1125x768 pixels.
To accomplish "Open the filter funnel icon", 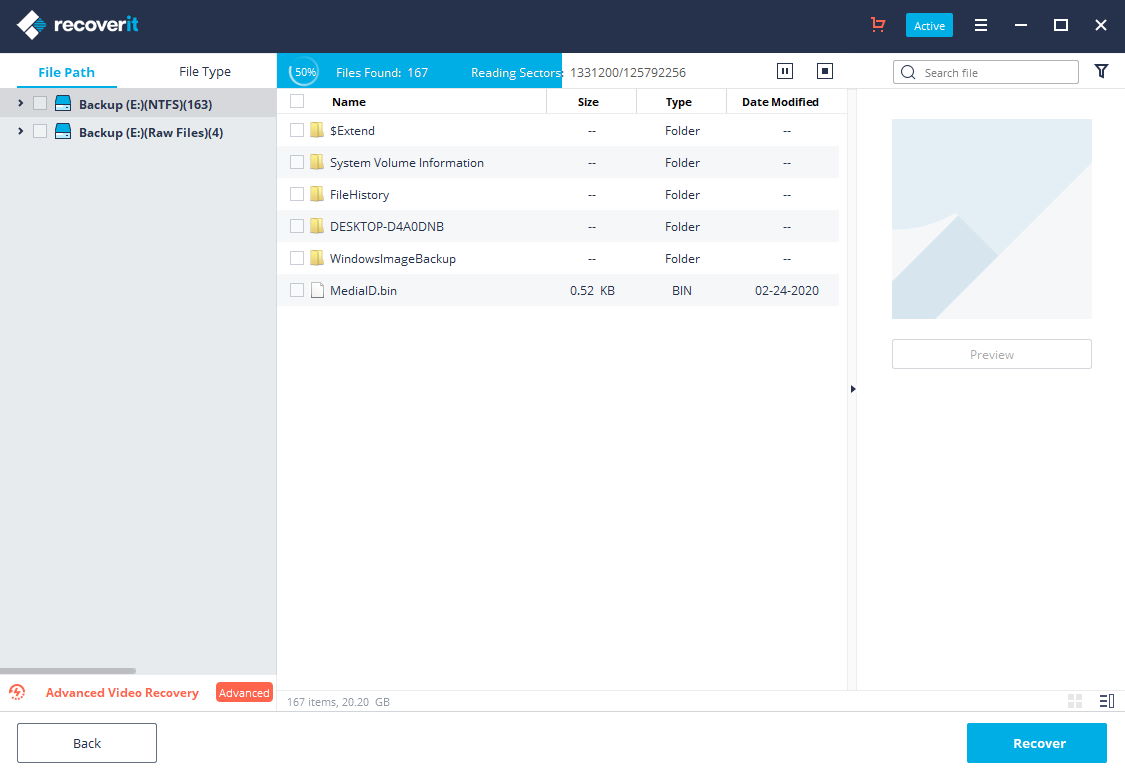I will coord(1101,71).
